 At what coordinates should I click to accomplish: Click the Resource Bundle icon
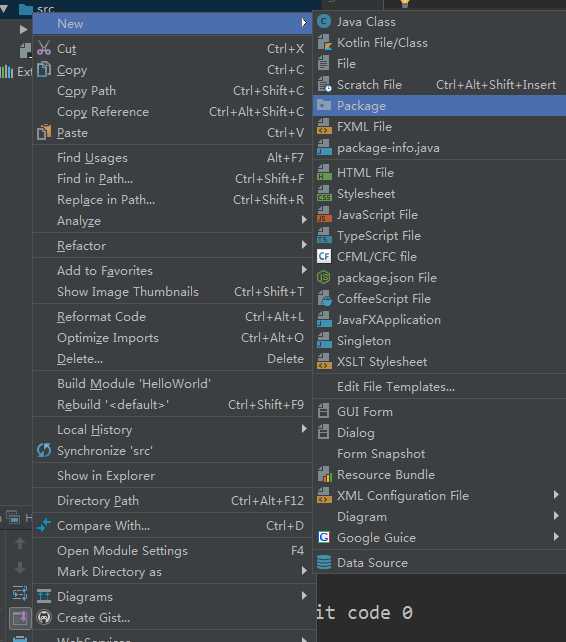coord(324,475)
